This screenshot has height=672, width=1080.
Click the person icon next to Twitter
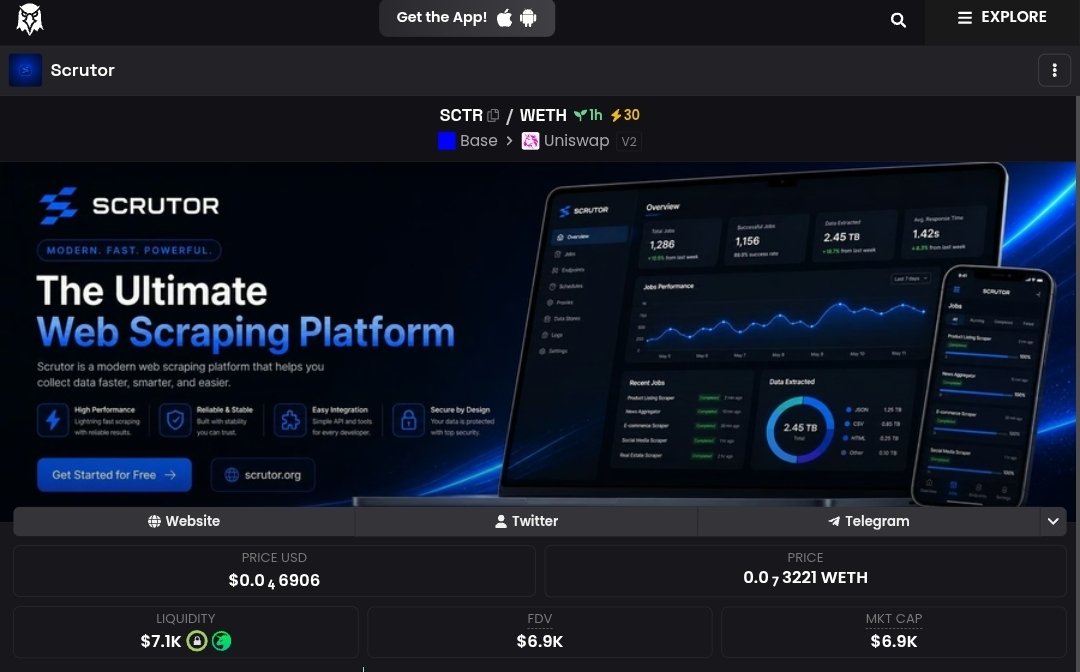501,522
